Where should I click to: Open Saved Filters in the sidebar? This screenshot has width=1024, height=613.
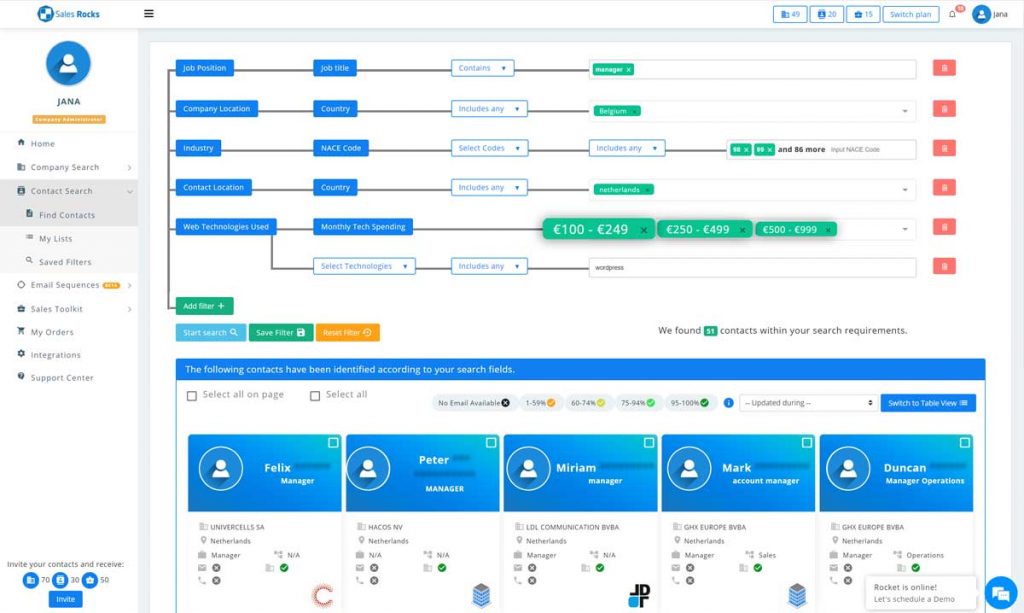pyautogui.click(x=65, y=262)
